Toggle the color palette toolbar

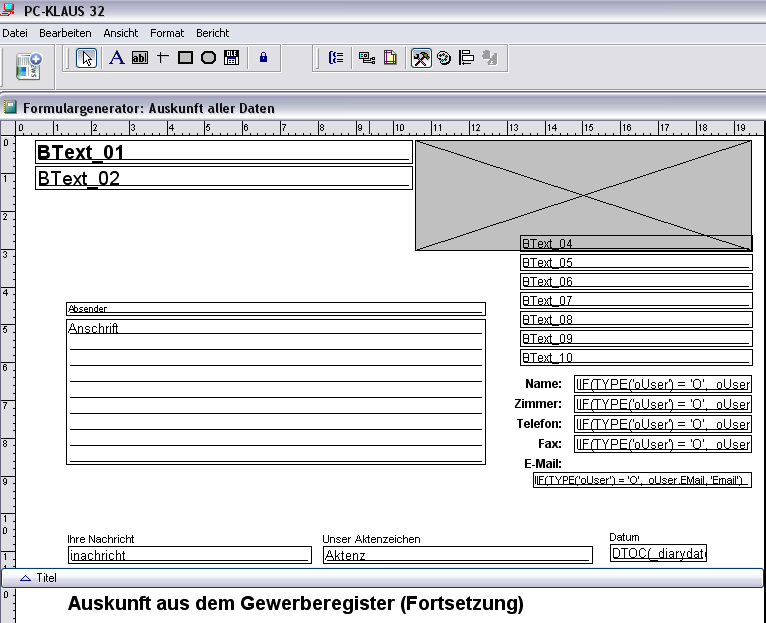click(x=444, y=58)
